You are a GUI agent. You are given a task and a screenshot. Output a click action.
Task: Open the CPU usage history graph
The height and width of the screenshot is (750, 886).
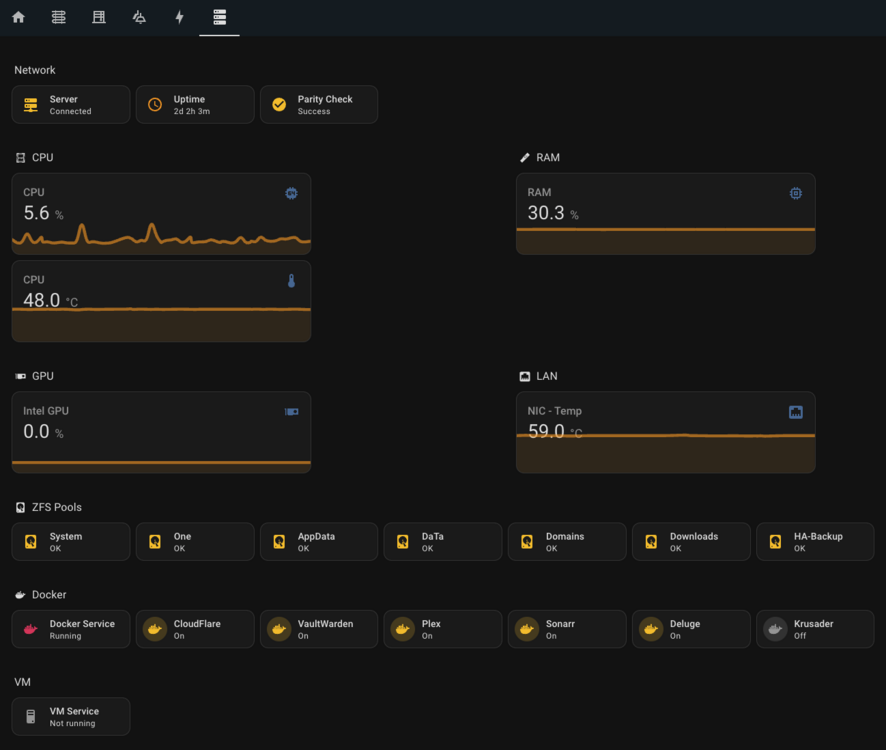(161, 214)
